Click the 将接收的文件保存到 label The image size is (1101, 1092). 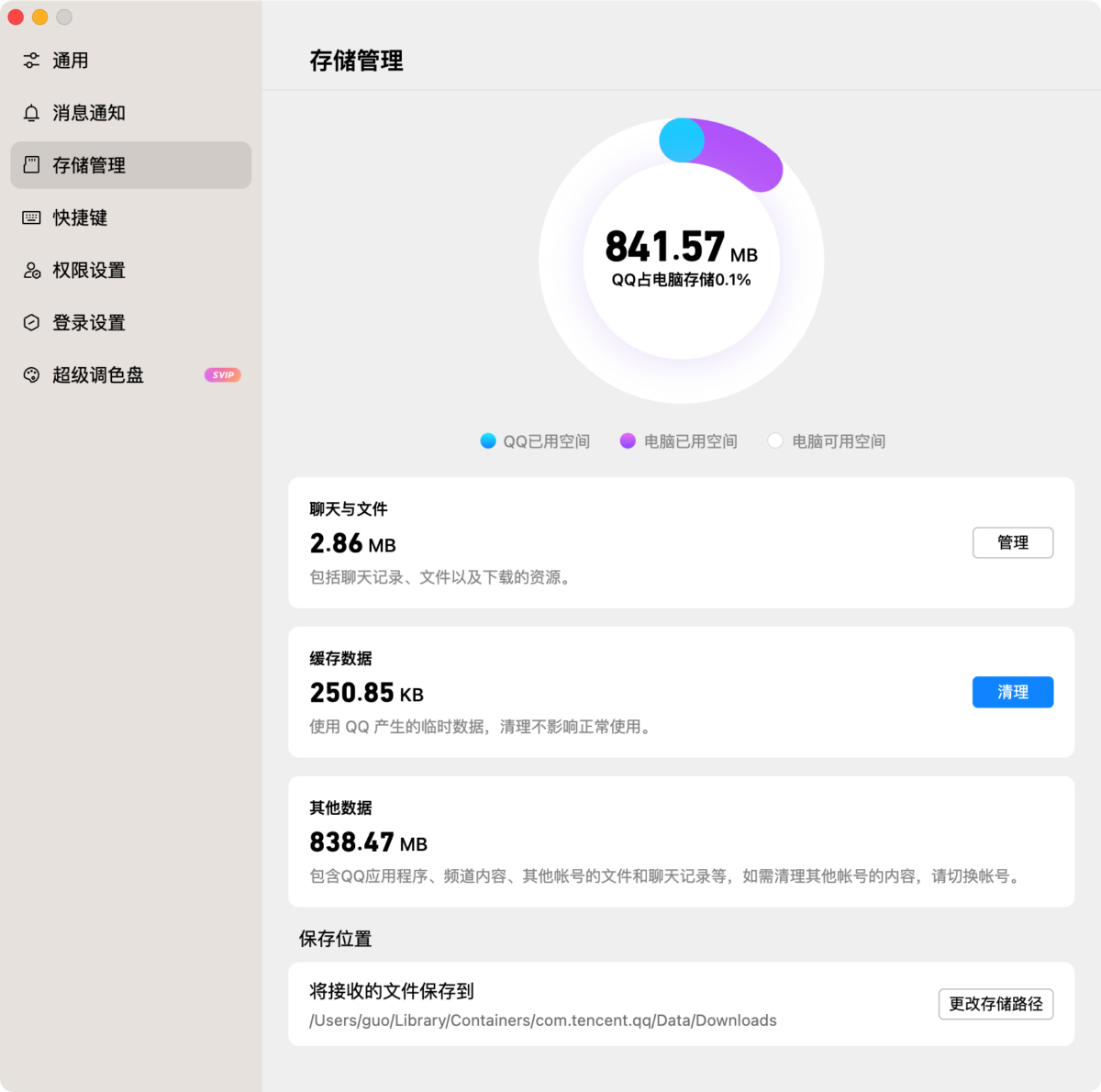click(x=392, y=991)
